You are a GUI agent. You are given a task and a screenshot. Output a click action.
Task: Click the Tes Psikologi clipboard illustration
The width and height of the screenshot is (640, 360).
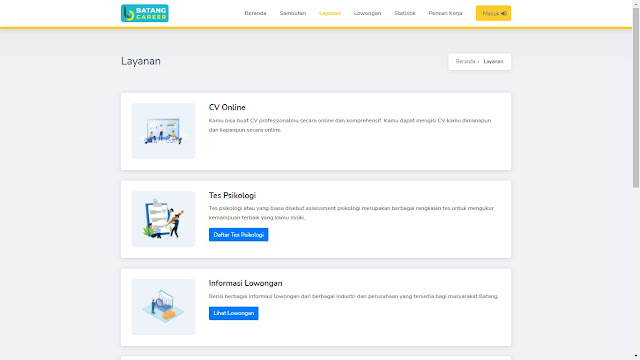pyautogui.click(x=163, y=219)
